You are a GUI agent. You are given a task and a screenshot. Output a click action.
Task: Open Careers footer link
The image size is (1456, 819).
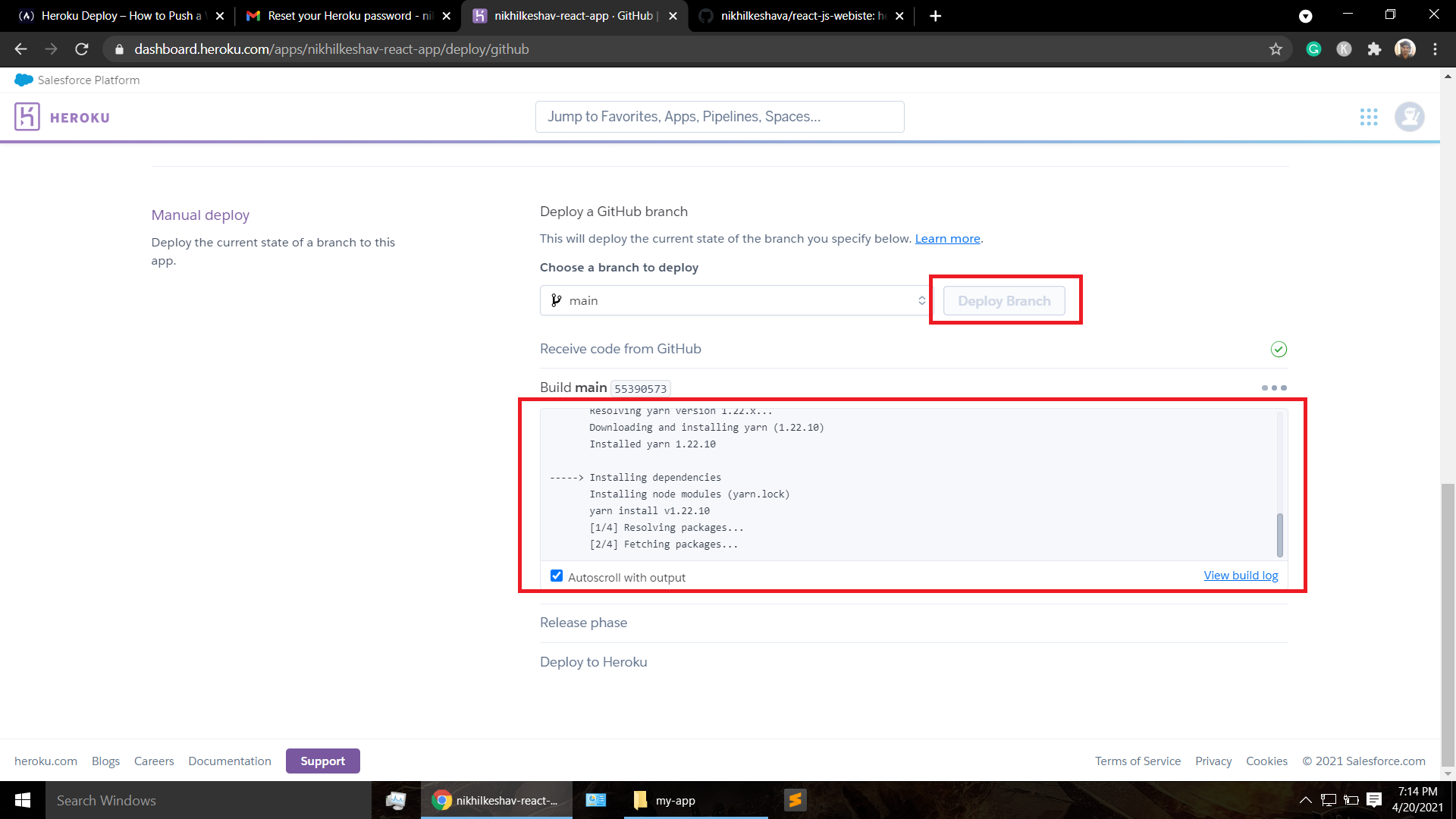click(154, 761)
